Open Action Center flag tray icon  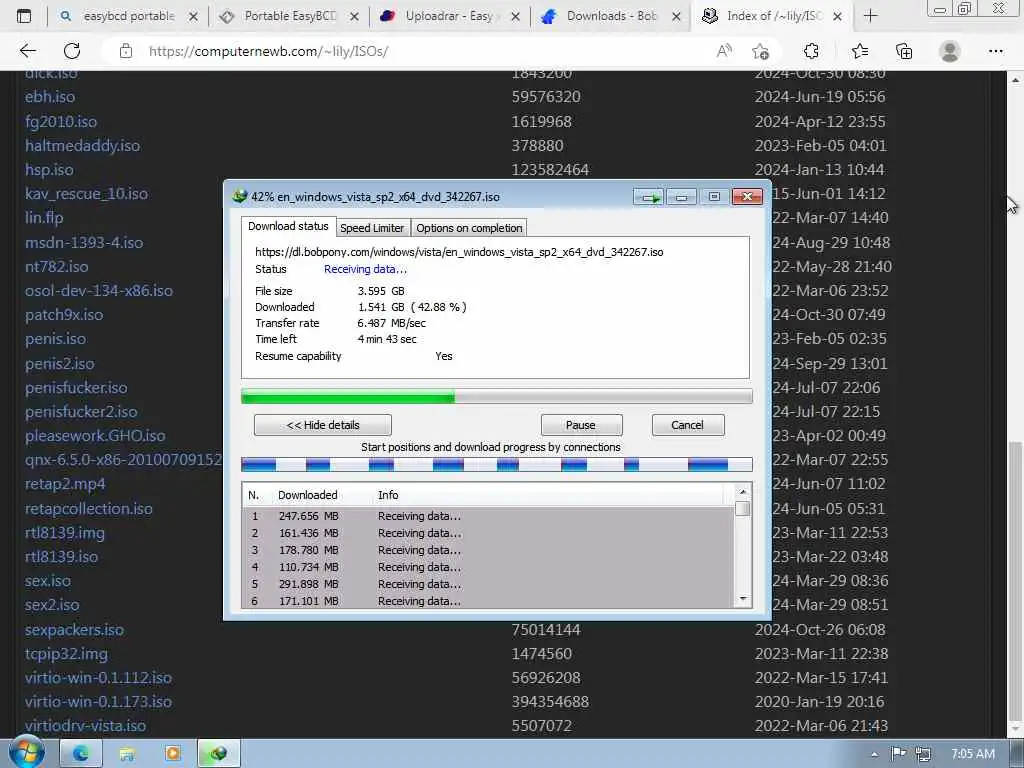pos(899,754)
